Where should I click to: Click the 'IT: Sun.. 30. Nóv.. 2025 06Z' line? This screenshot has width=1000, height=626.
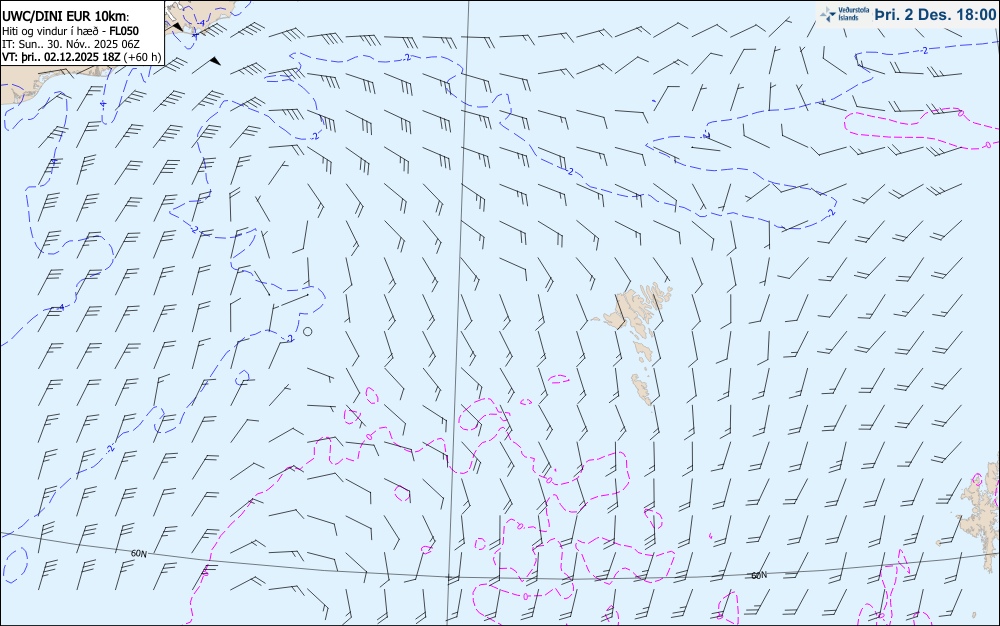[x=71, y=44]
